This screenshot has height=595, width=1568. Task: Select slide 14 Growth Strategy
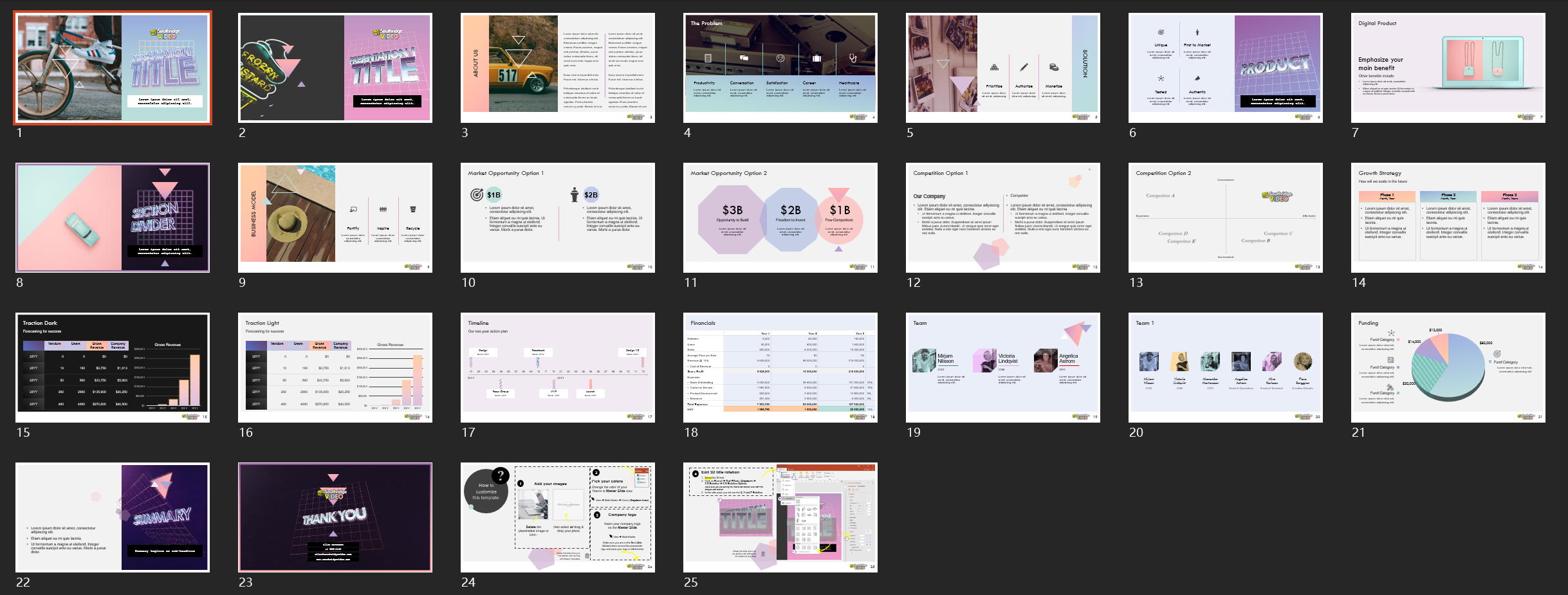pos(1448,217)
